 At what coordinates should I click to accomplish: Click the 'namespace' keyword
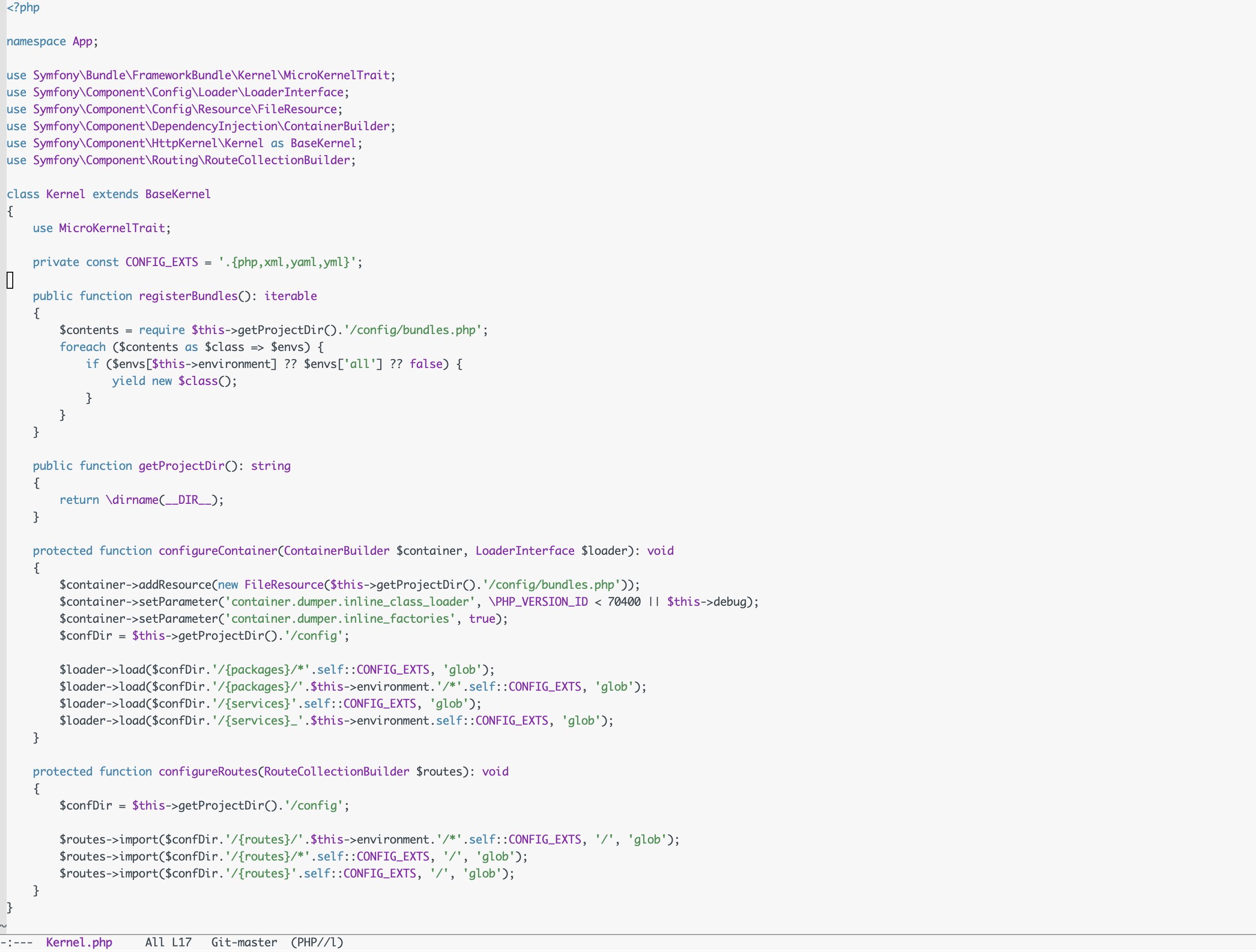tap(36, 42)
